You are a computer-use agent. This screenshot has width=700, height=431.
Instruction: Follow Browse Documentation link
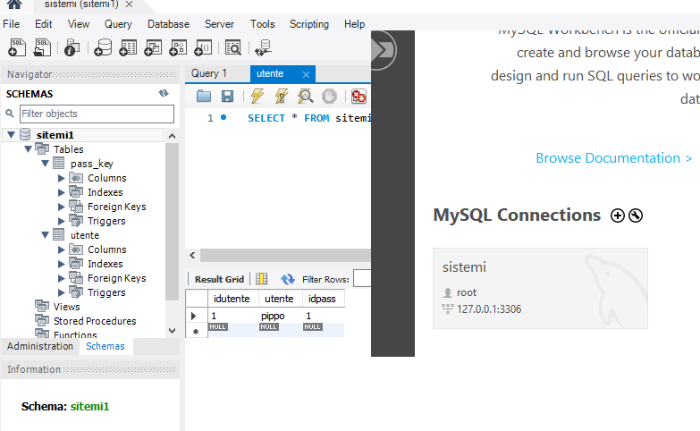click(614, 158)
